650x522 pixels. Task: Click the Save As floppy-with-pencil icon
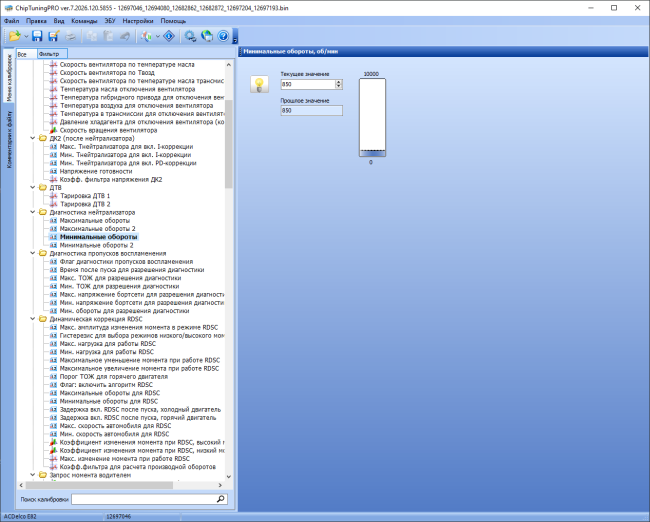coord(54,36)
